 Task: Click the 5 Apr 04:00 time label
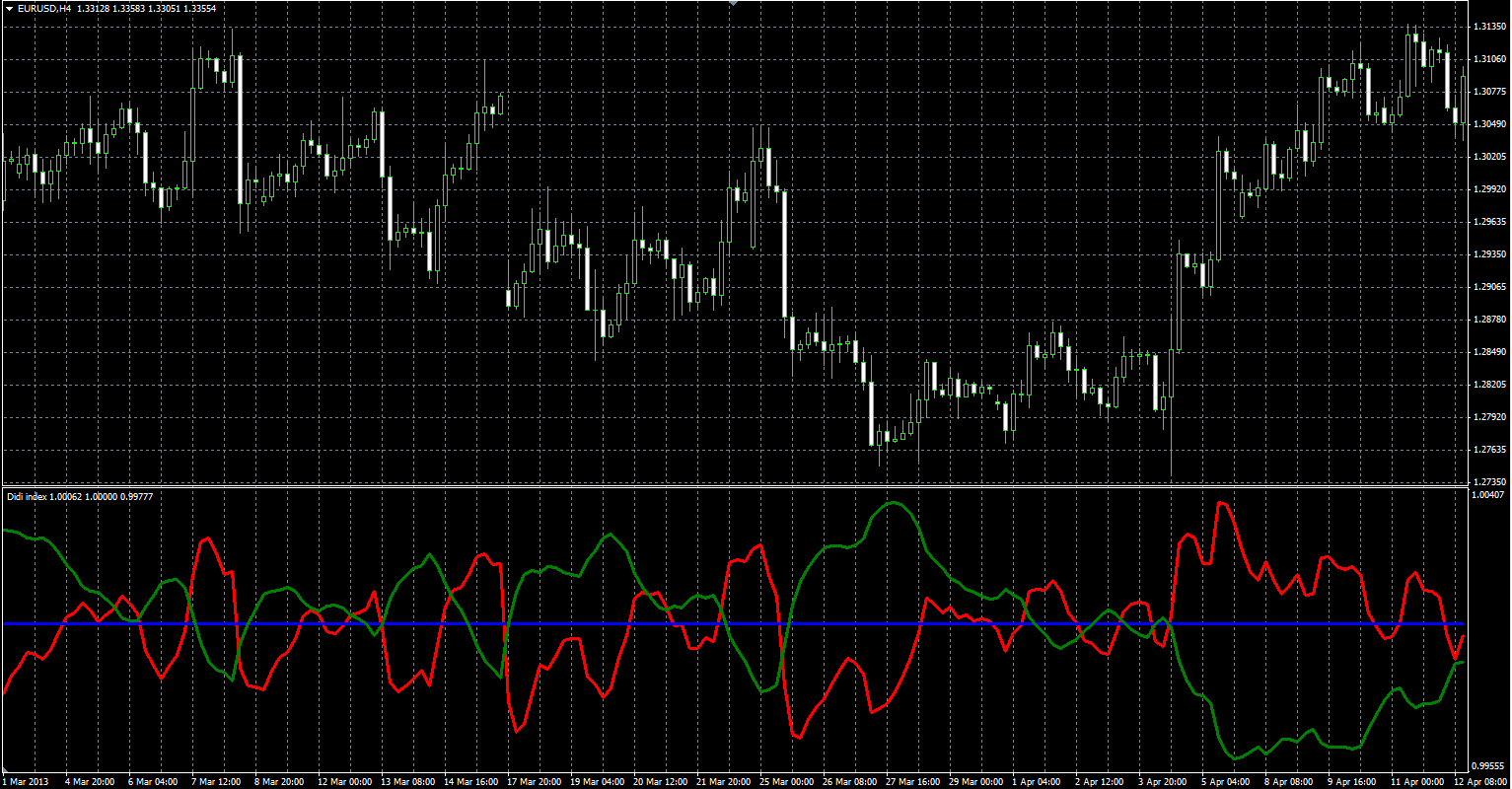1225,782
